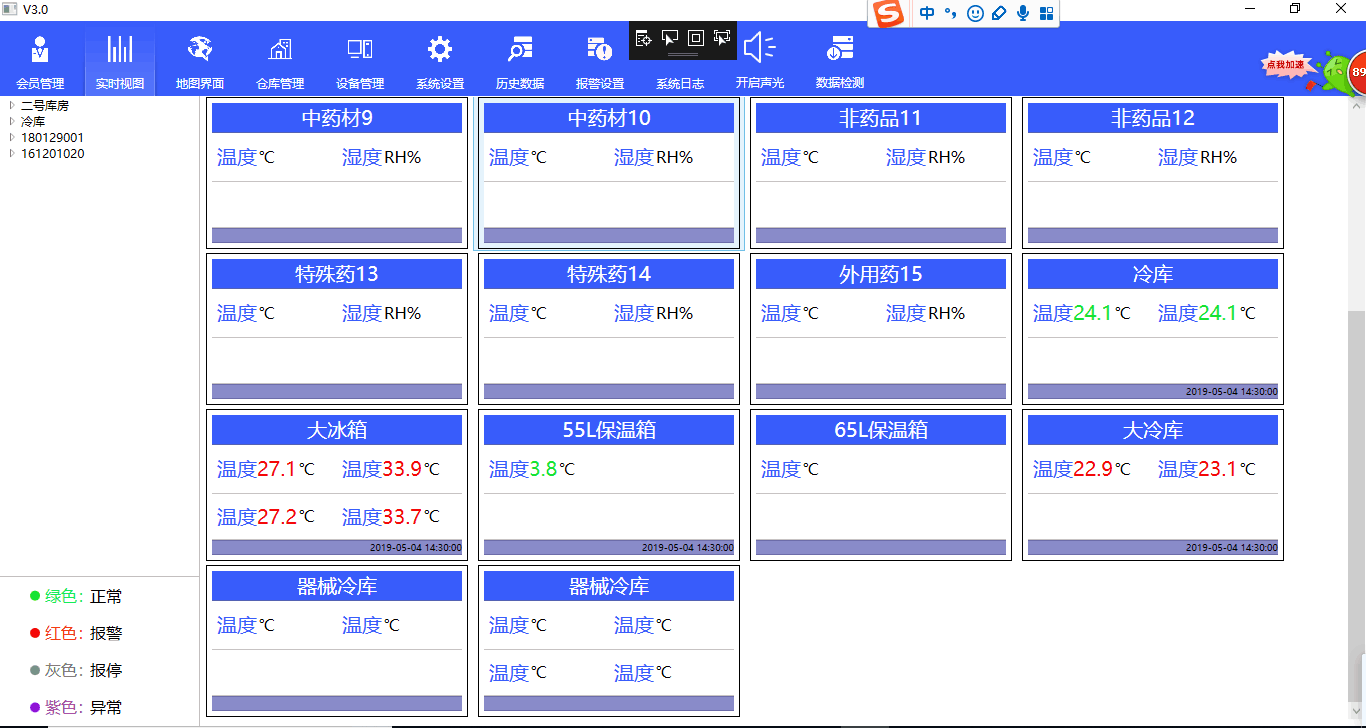Open 数据检测 data detection icon
The image size is (1366, 728).
pyautogui.click(x=840, y=49)
